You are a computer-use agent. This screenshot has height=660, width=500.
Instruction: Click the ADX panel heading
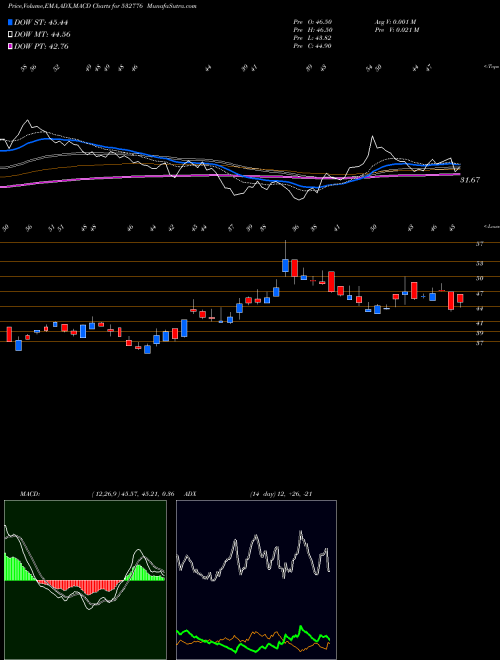191,494
